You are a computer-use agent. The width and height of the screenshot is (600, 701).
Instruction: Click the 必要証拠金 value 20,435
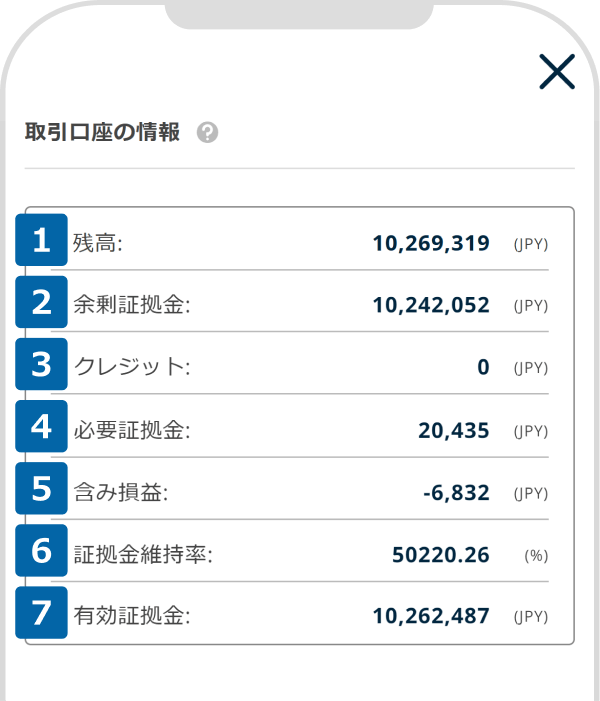tap(453, 430)
